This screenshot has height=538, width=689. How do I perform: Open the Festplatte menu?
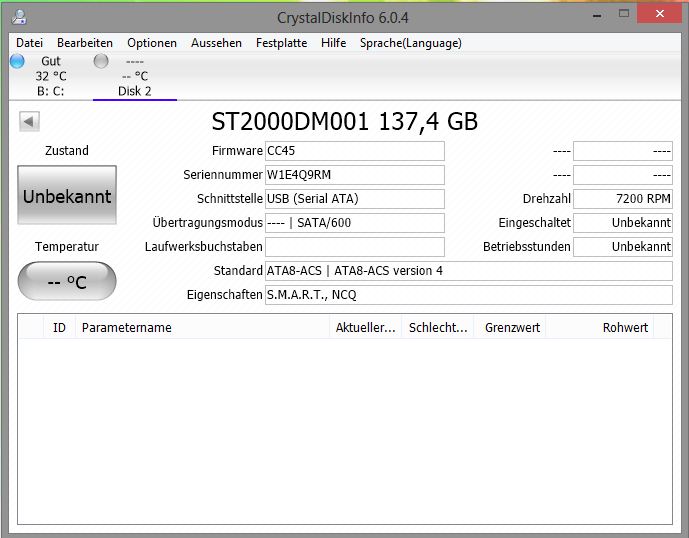[x=282, y=43]
